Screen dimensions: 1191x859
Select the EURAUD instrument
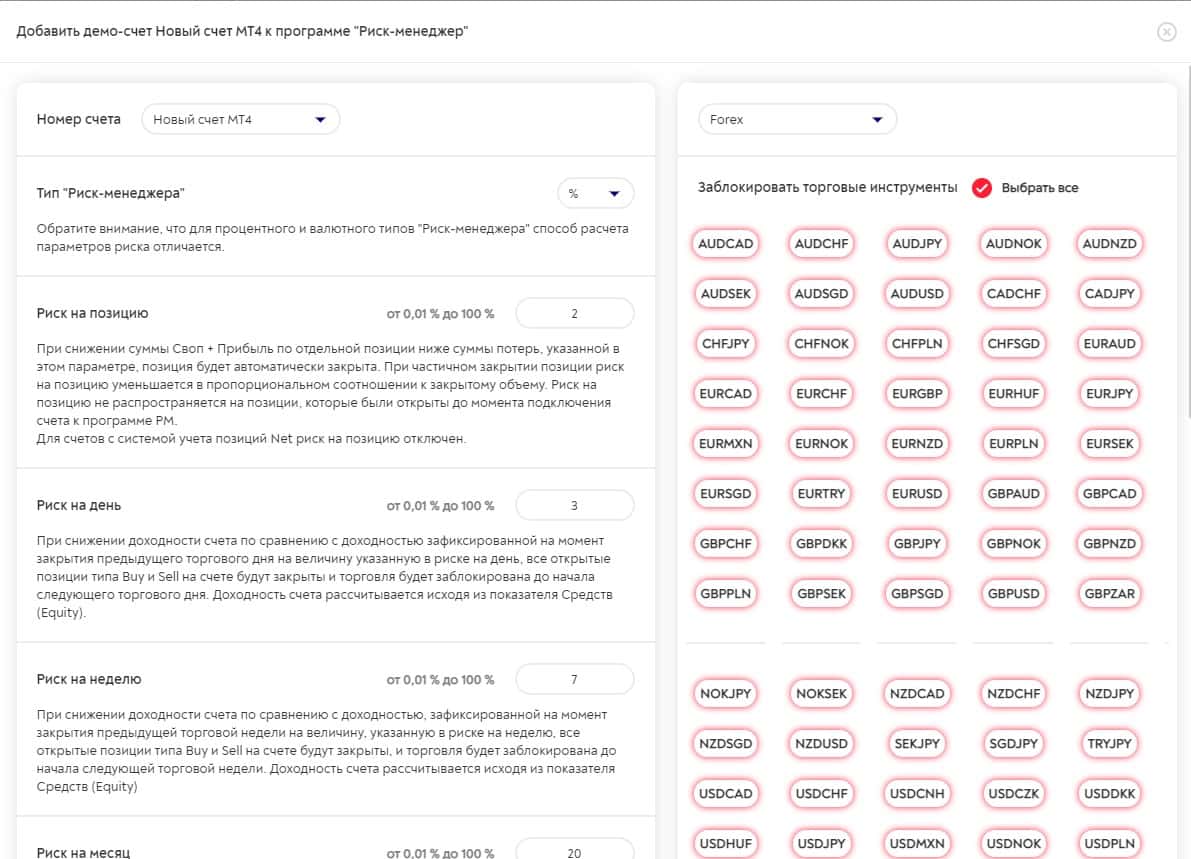(1109, 344)
